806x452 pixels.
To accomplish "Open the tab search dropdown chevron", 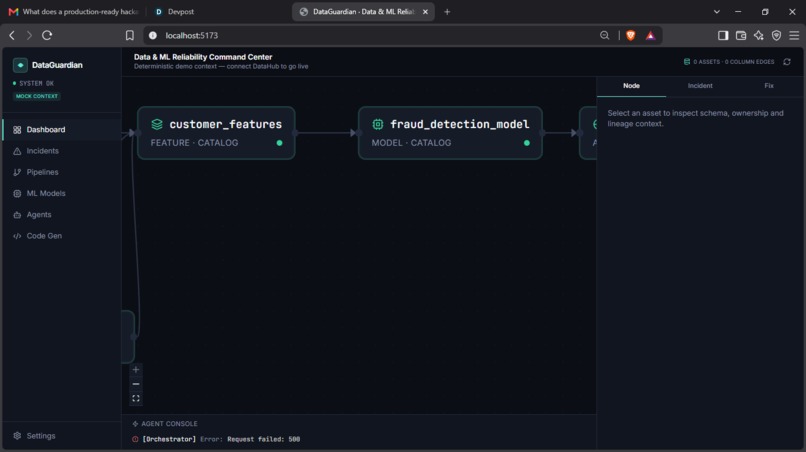I will point(717,12).
